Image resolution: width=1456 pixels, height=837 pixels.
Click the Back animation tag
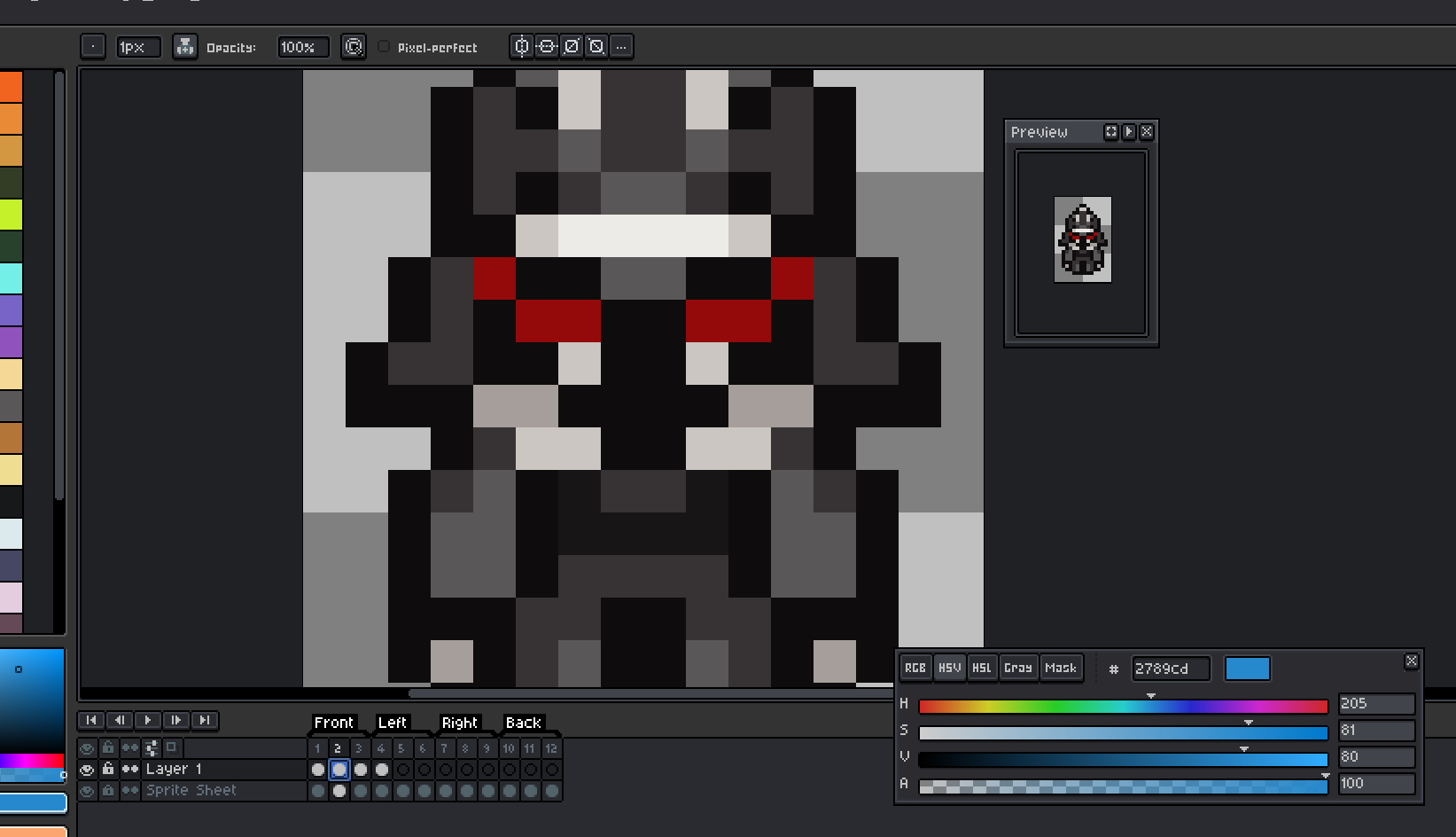click(523, 723)
